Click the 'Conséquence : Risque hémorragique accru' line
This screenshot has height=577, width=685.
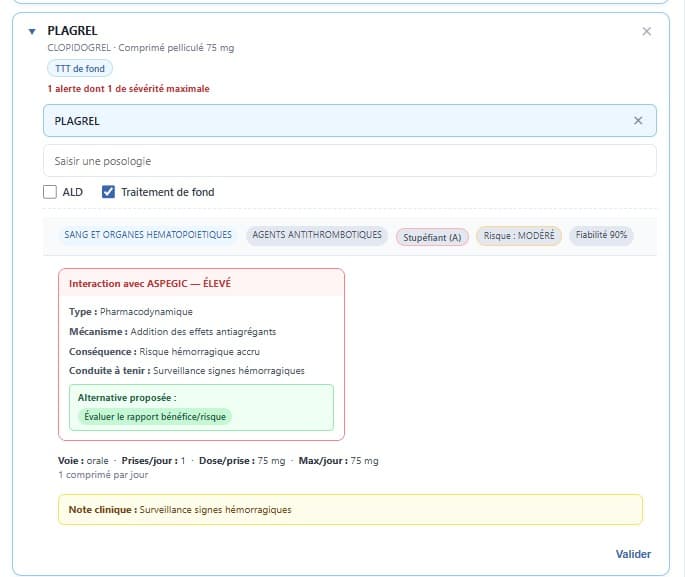click(x=164, y=352)
